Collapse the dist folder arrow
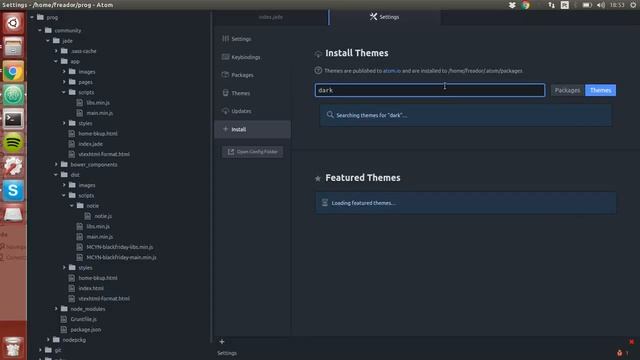The image size is (640, 360). [x=56, y=175]
